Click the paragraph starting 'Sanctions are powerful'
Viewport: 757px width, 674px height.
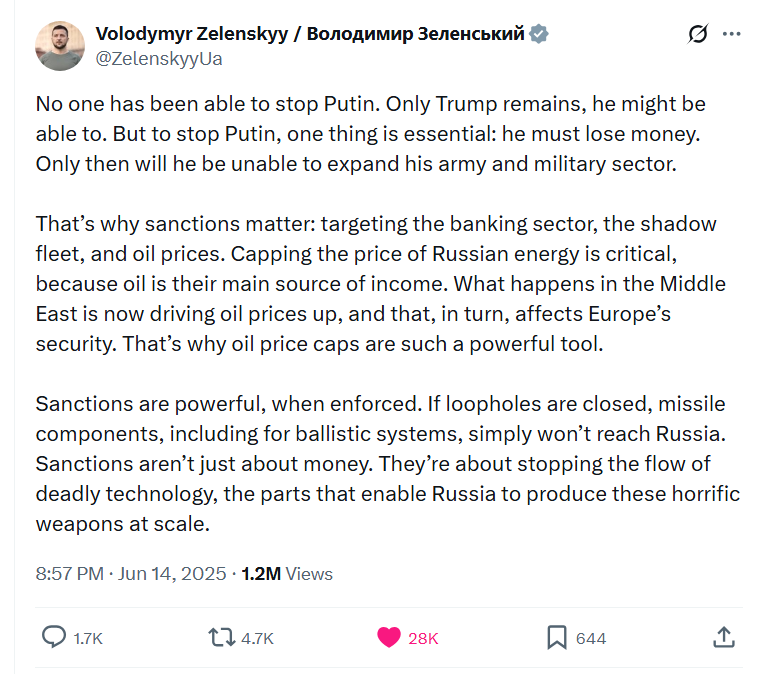click(x=388, y=463)
